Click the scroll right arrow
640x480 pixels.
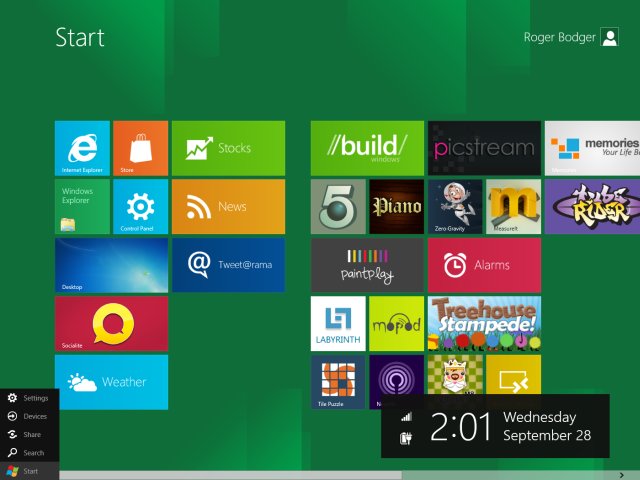(x=622, y=475)
